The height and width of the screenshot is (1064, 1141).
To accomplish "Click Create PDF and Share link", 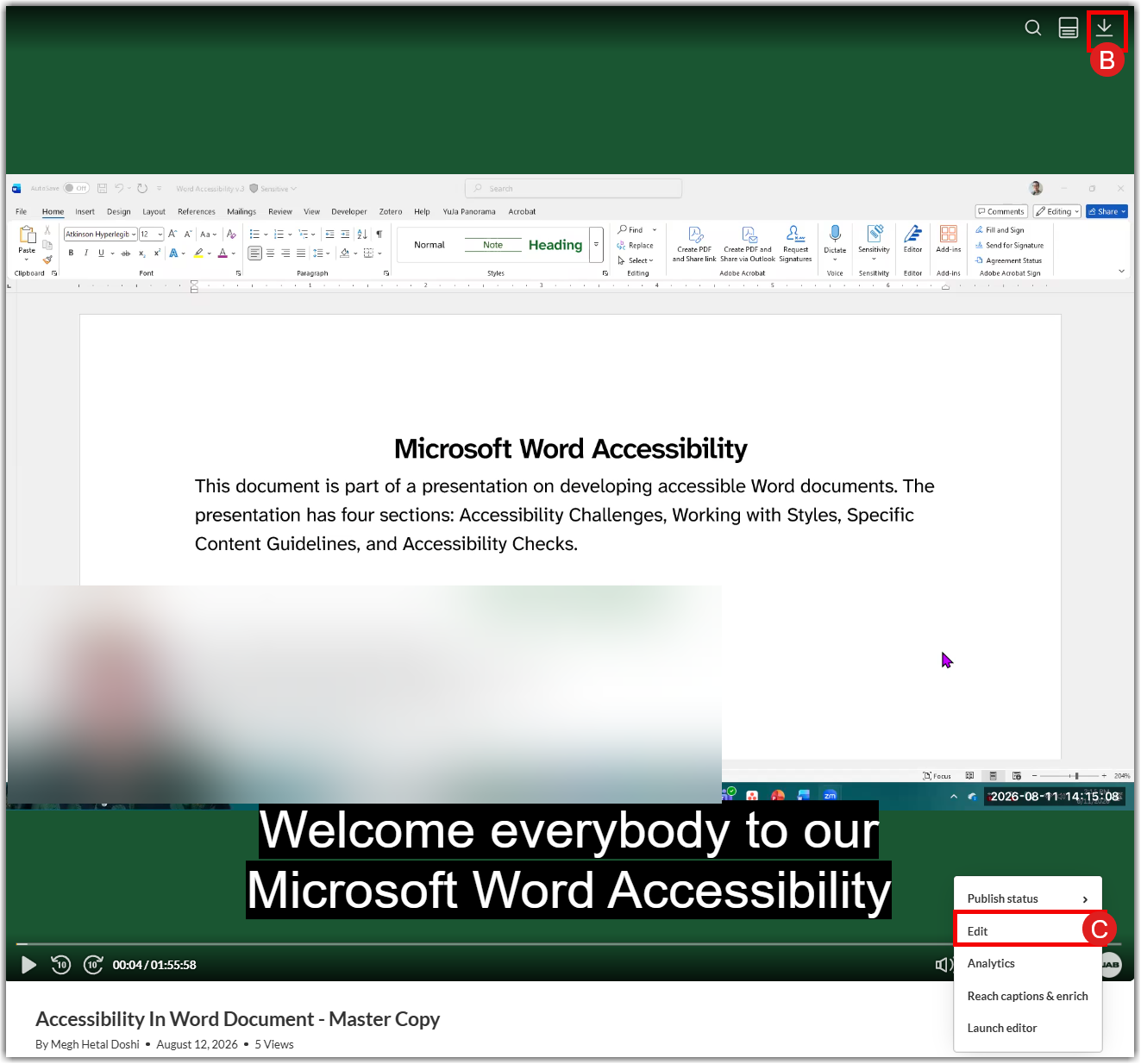I will 694,244.
